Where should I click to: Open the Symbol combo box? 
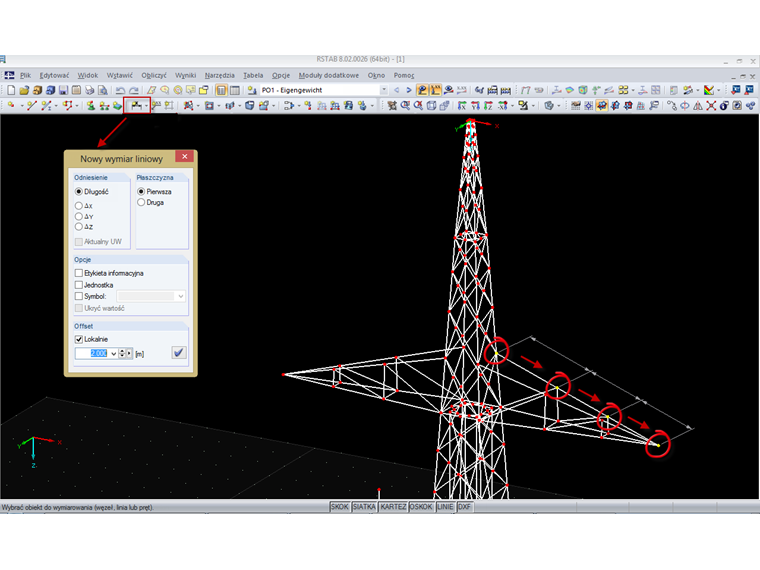pos(180,296)
